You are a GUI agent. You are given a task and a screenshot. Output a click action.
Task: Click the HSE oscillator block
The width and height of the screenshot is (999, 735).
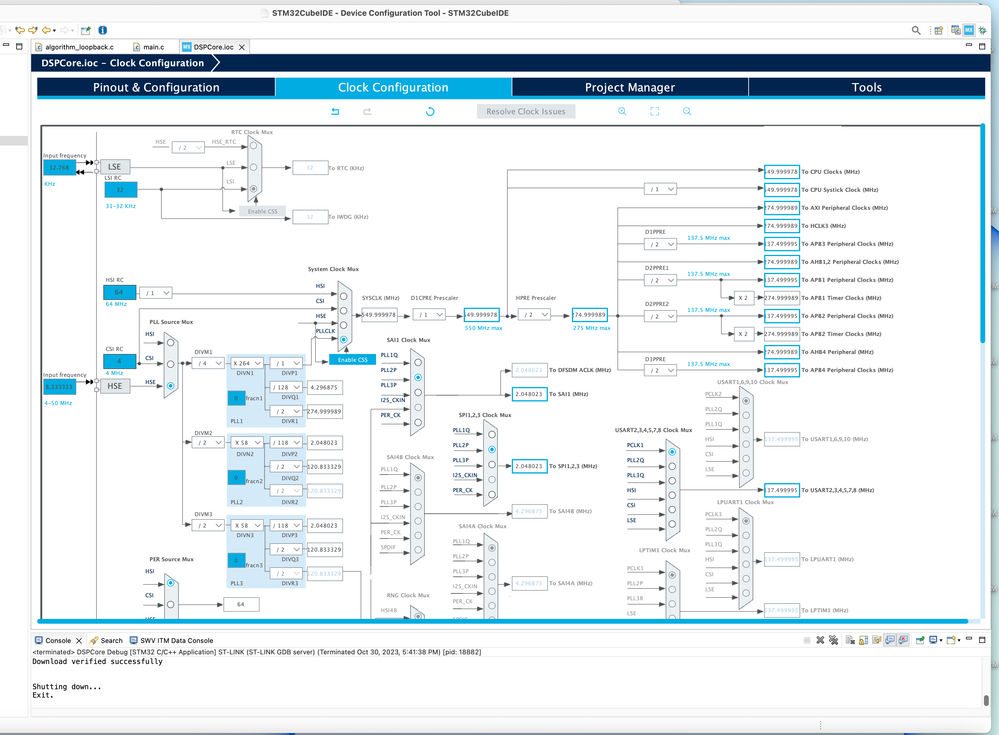tap(115, 386)
